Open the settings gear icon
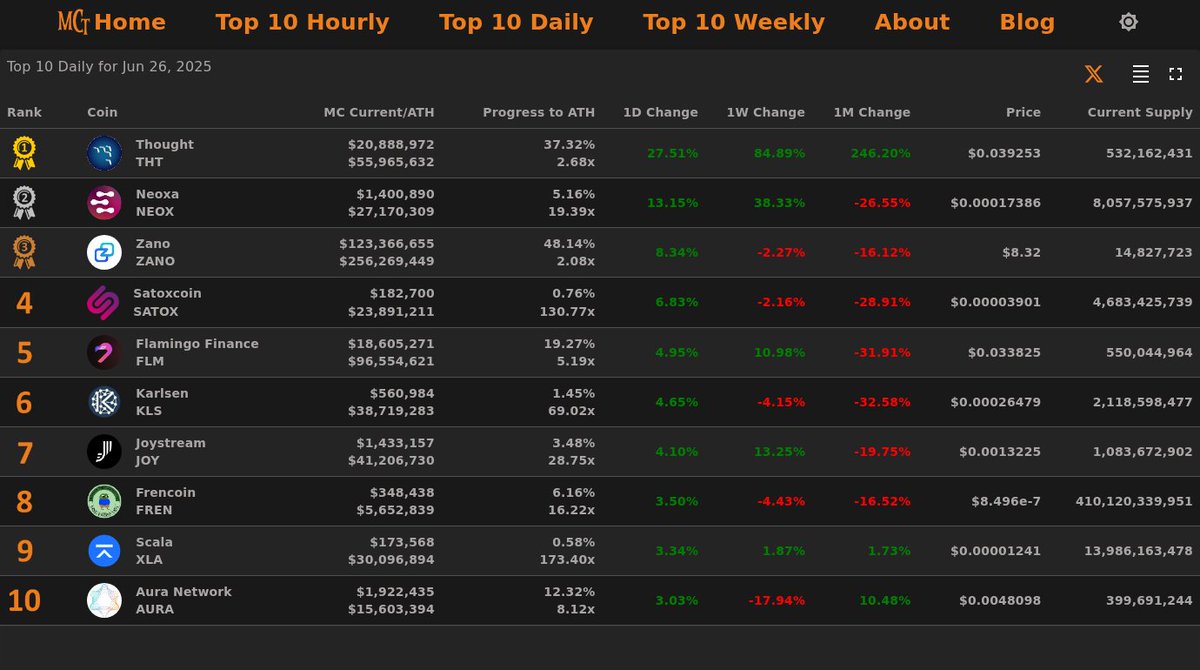The width and height of the screenshot is (1200, 670). click(x=1128, y=22)
